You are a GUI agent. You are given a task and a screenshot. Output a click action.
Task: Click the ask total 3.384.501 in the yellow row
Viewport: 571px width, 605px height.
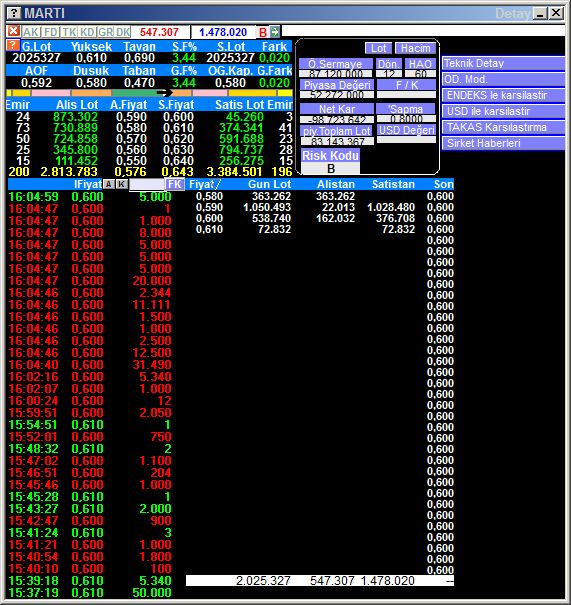pos(234,172)
